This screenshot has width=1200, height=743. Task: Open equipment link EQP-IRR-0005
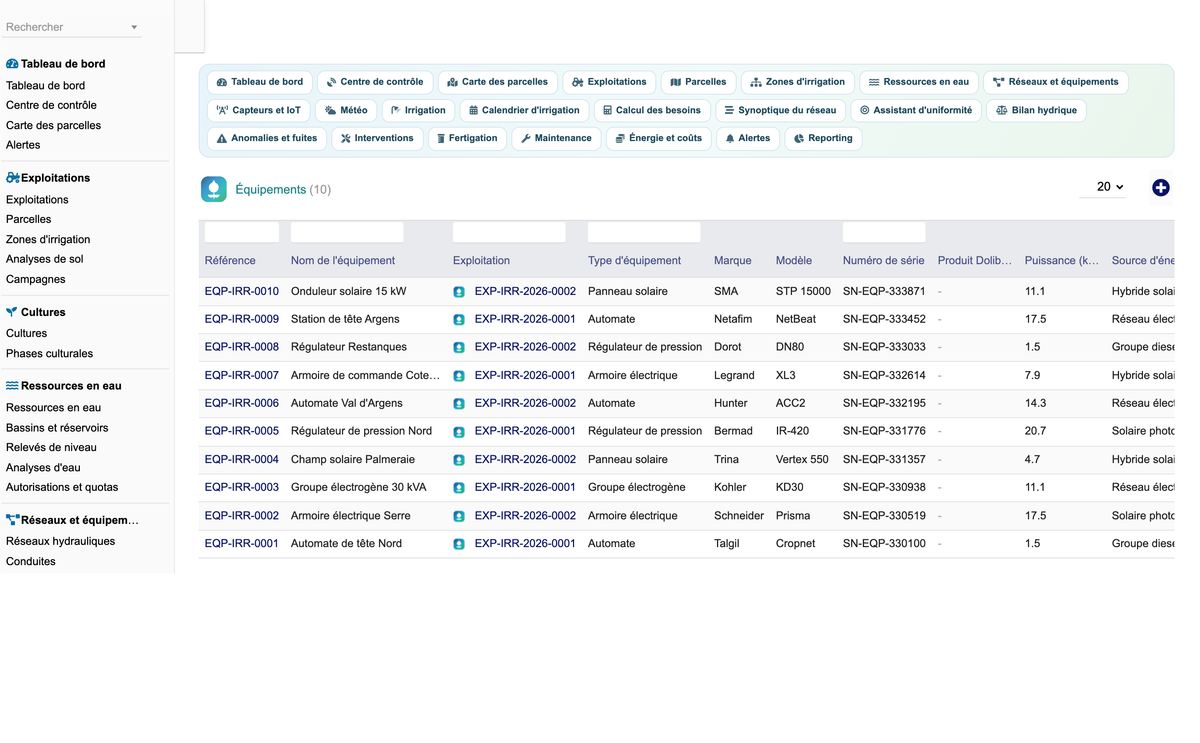[x=242, y=432]
